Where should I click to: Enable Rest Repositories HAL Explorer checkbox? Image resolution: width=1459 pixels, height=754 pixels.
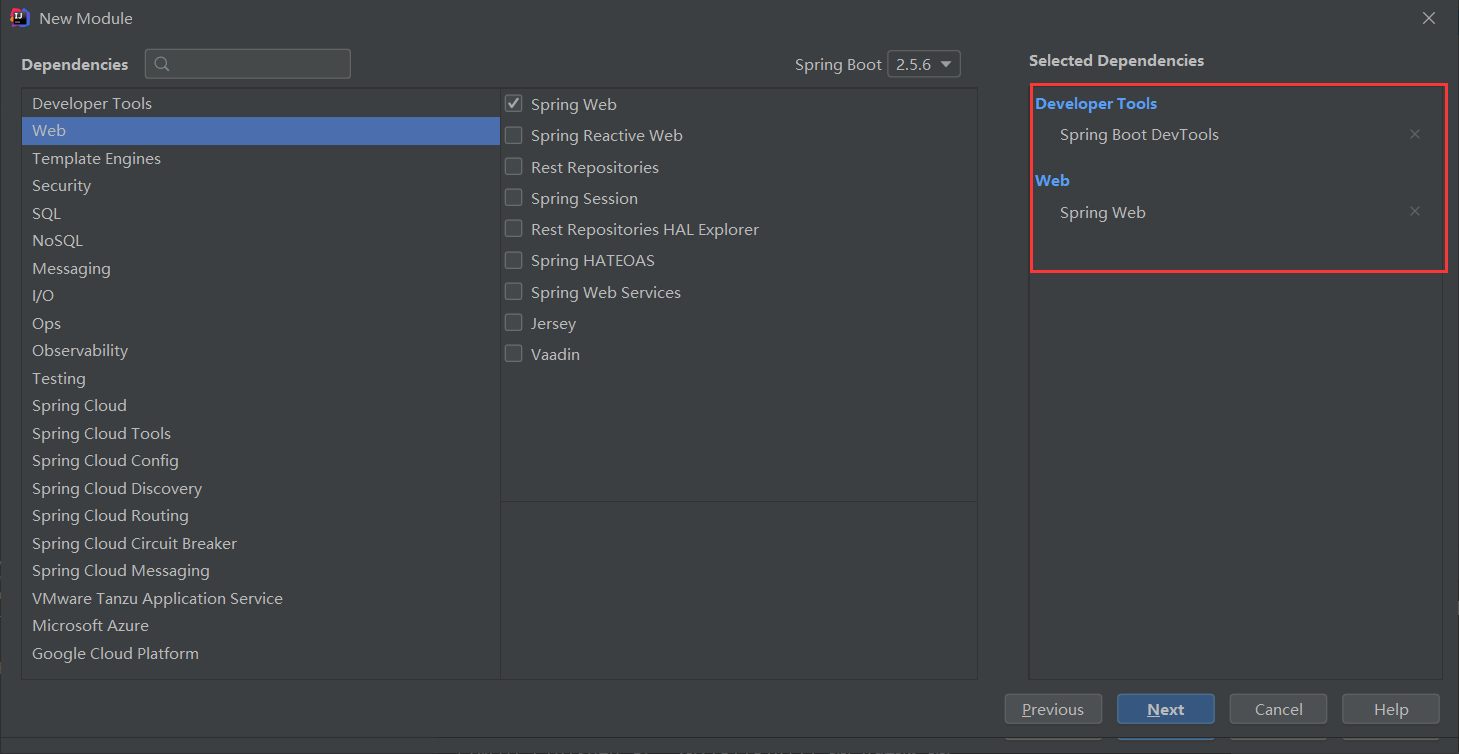click(x=514, y=229)
